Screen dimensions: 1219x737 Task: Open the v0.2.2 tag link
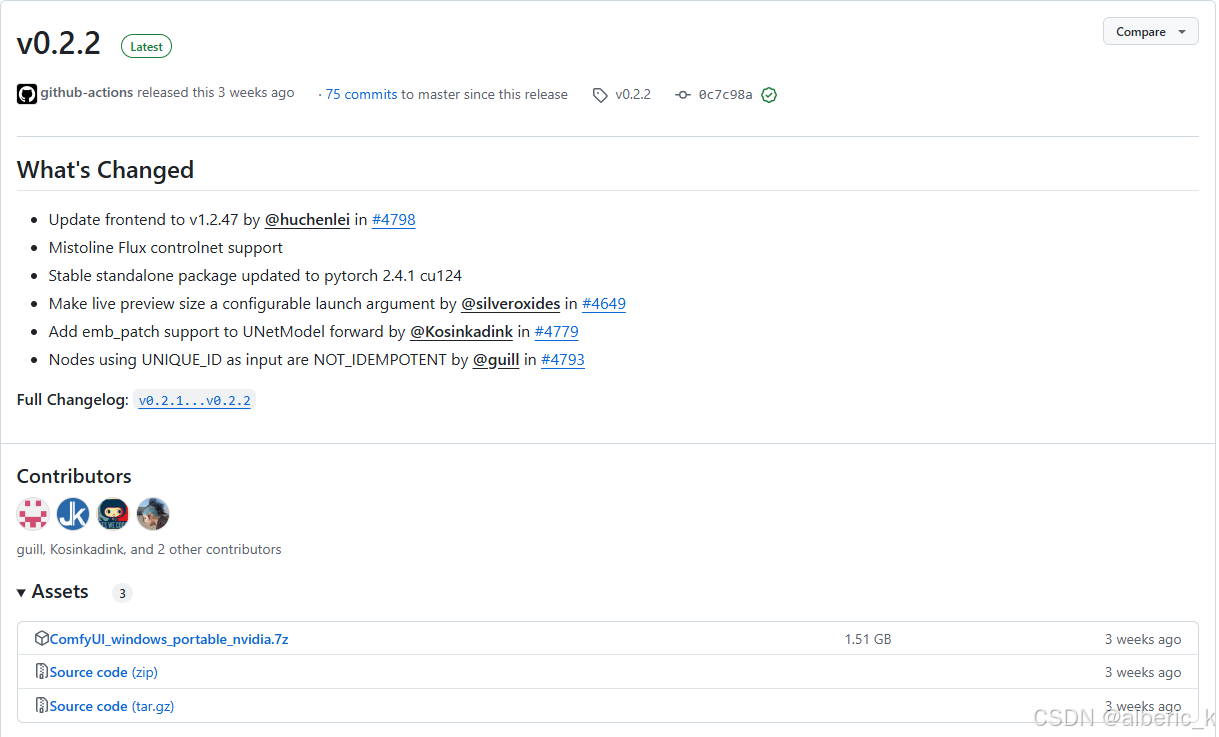pos(633,94)
